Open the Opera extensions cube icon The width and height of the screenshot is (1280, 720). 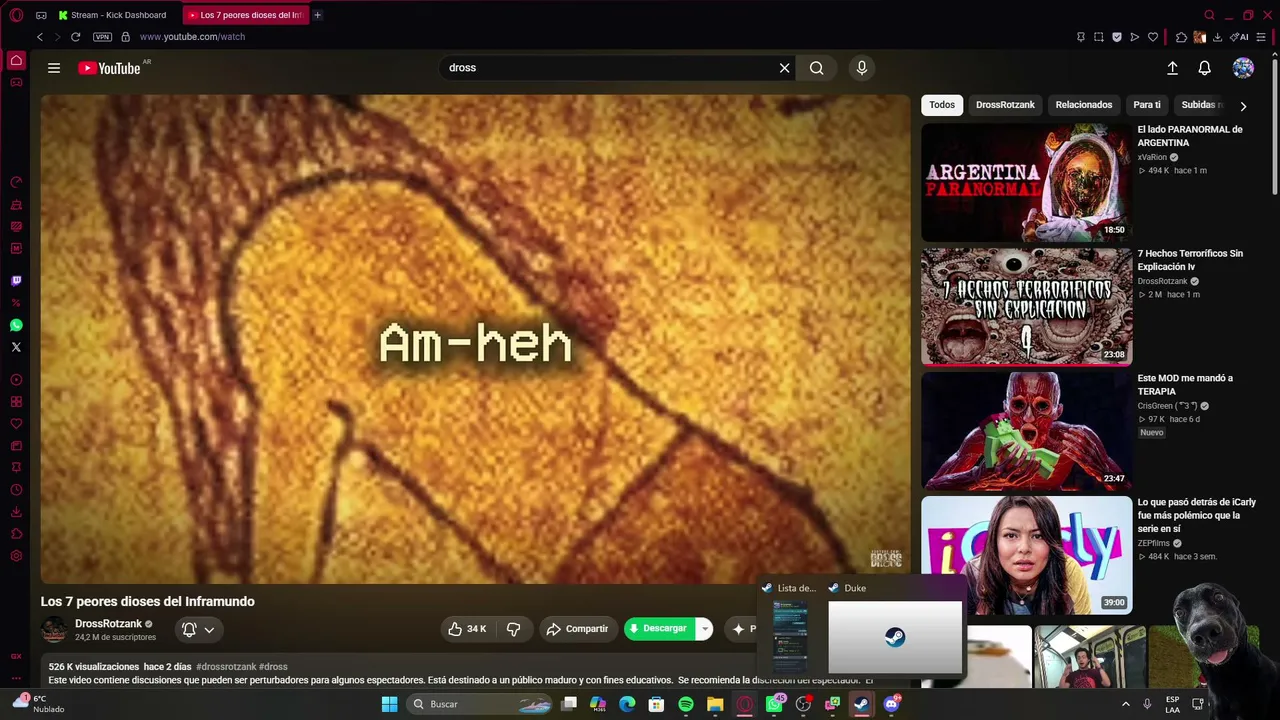point(1181,37)
